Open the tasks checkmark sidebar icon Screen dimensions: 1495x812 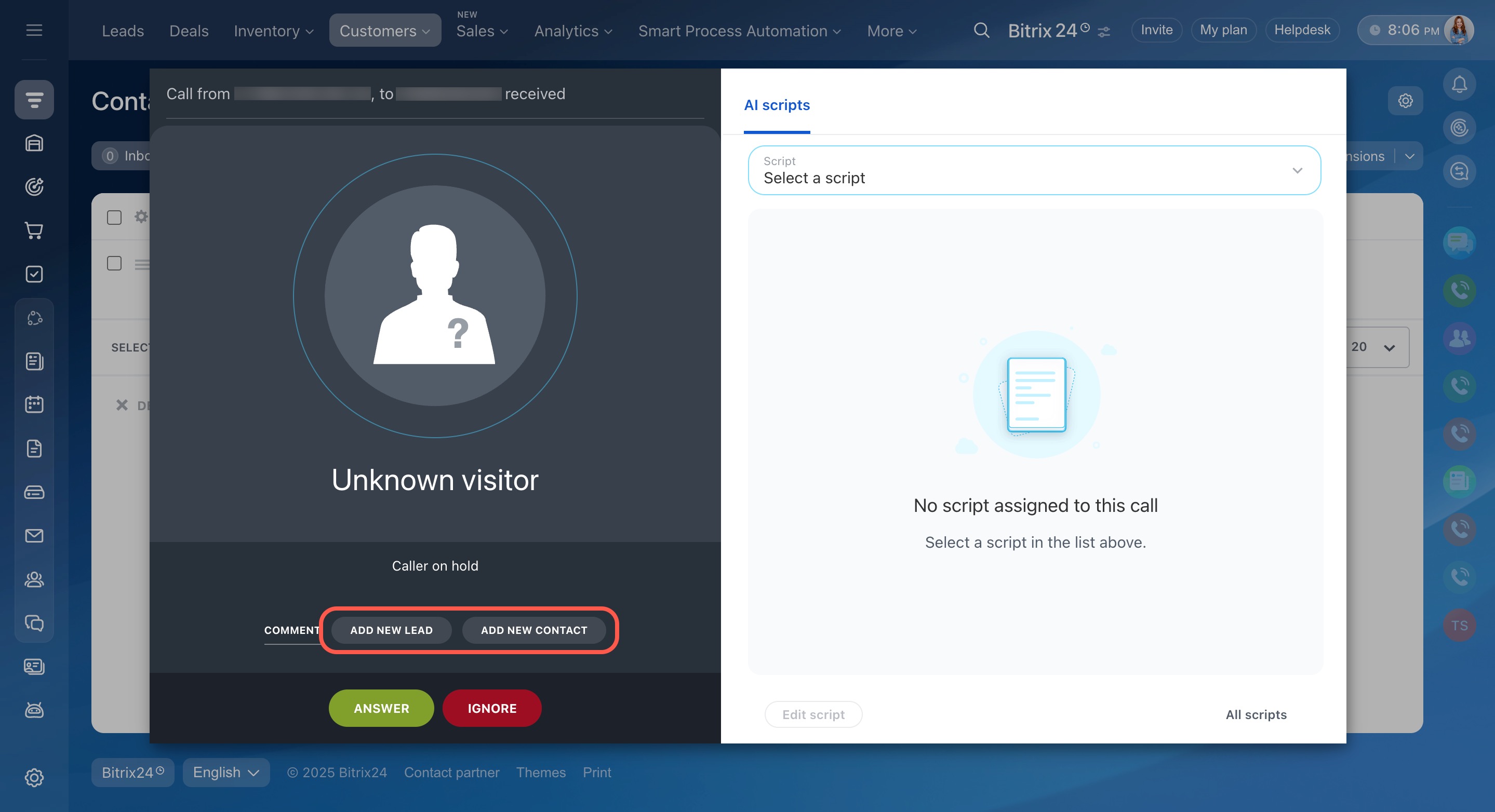tap(34, 274)
